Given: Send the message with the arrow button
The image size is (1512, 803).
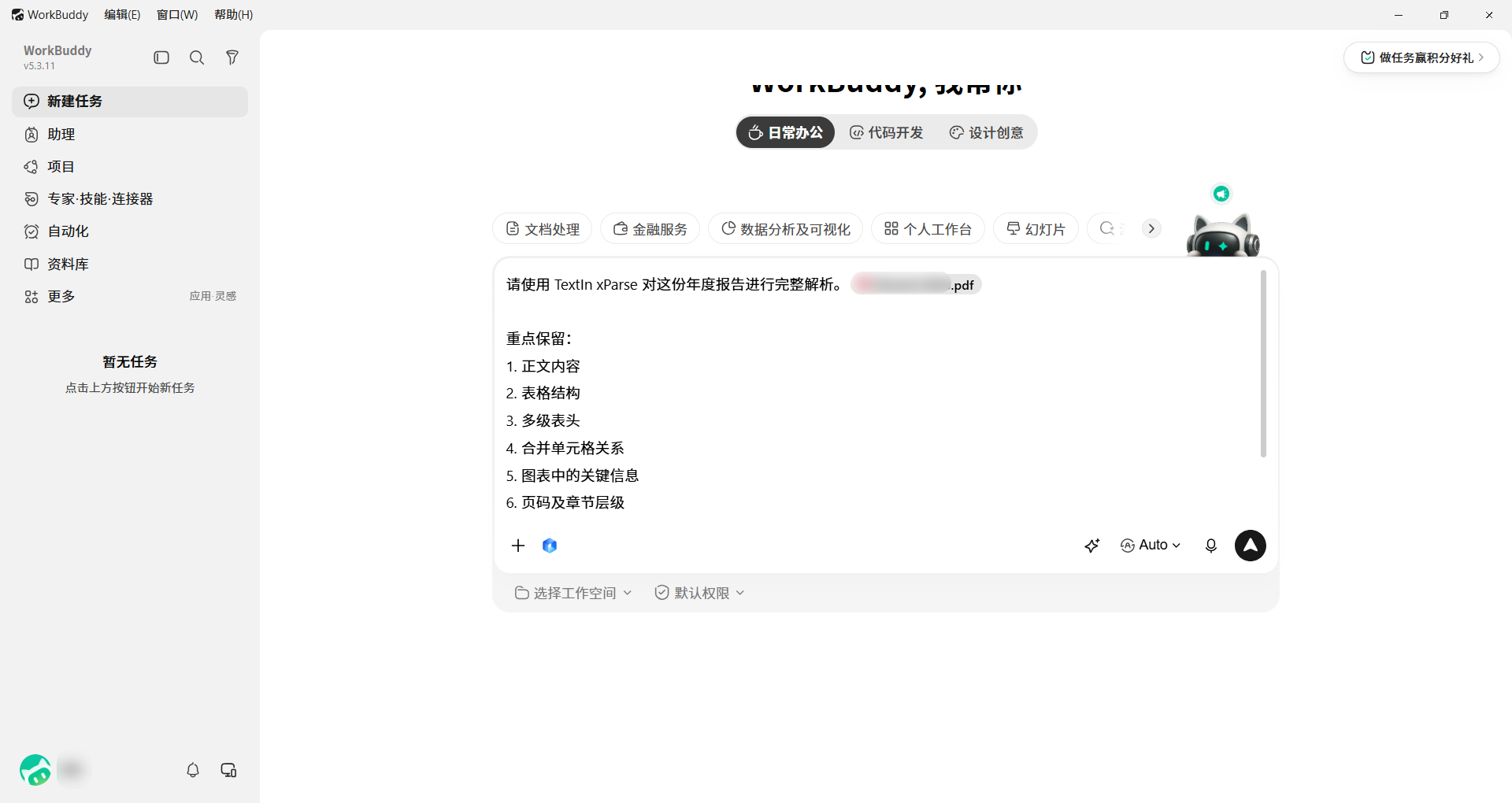Looking at the screenshot, I should 1251,546.
